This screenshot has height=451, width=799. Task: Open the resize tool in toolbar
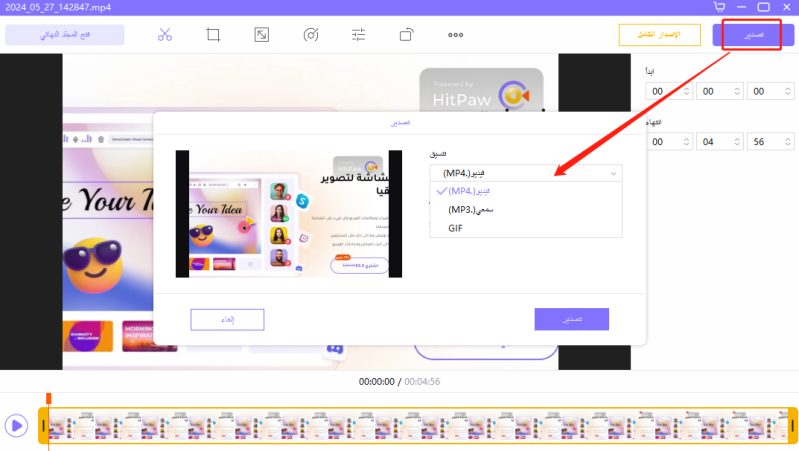[x=261, y=35]
